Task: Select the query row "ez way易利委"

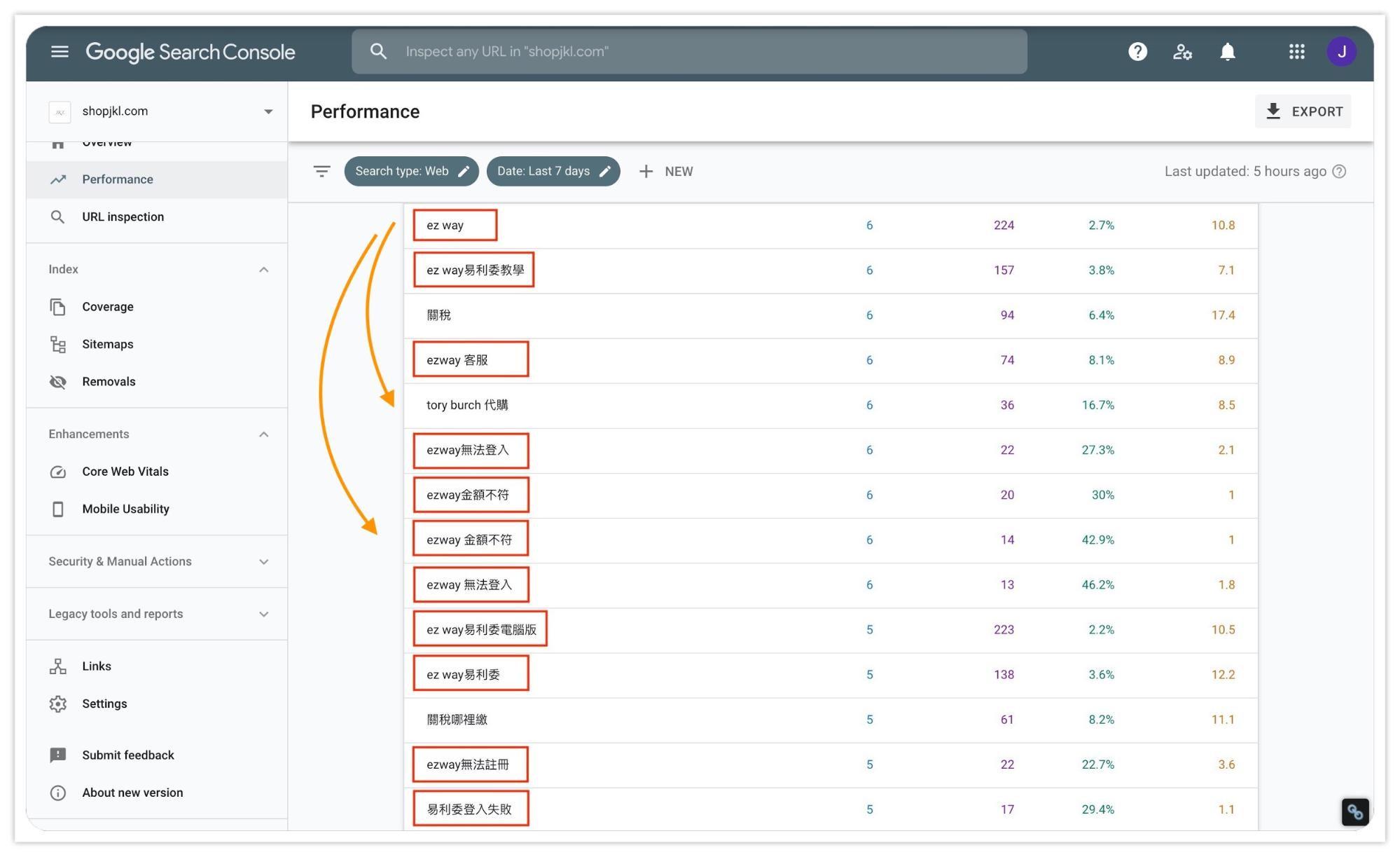Action: 831,675
